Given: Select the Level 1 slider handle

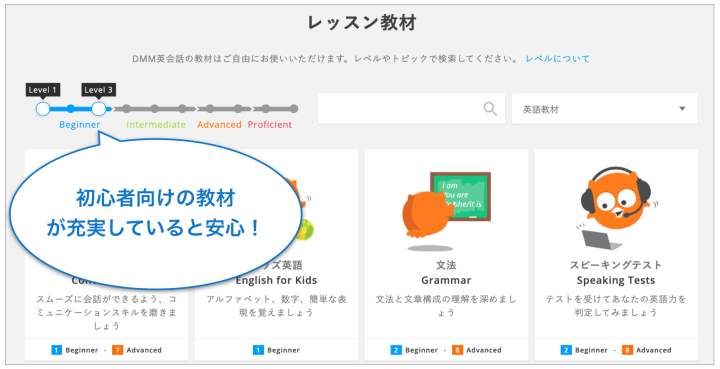Looking at the screenshot, I should 43,109.
